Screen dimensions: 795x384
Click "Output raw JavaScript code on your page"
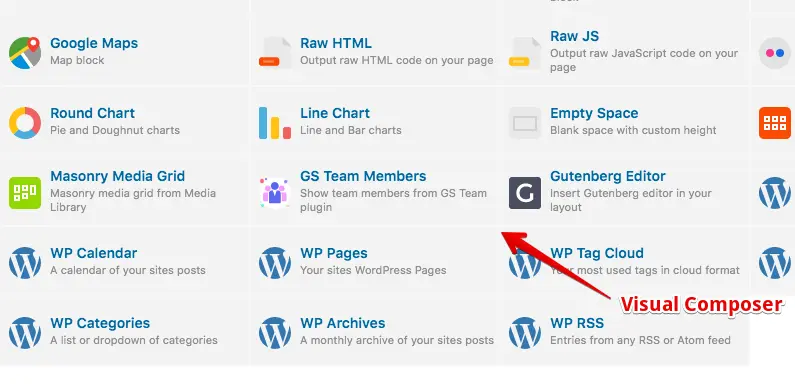[644, 60]
